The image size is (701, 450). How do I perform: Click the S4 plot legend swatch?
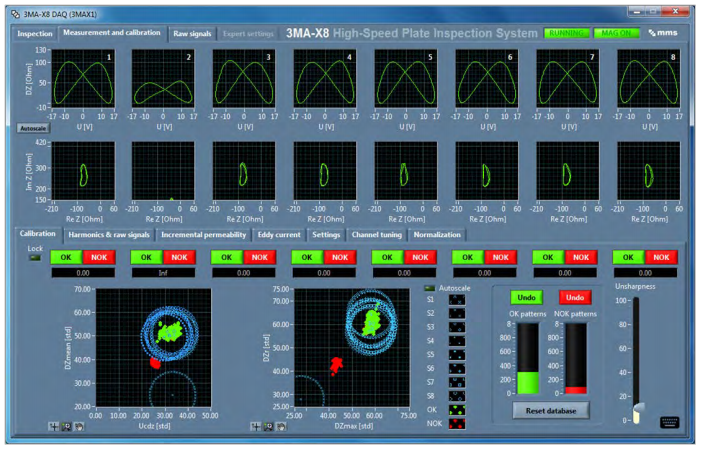pyautogui.click(x=456, y=341)
